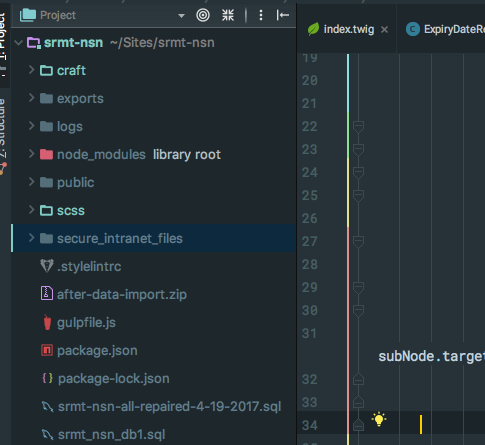Click the srmt-nsn-all-repaired-4-19-2017.sql file icon

47,407
